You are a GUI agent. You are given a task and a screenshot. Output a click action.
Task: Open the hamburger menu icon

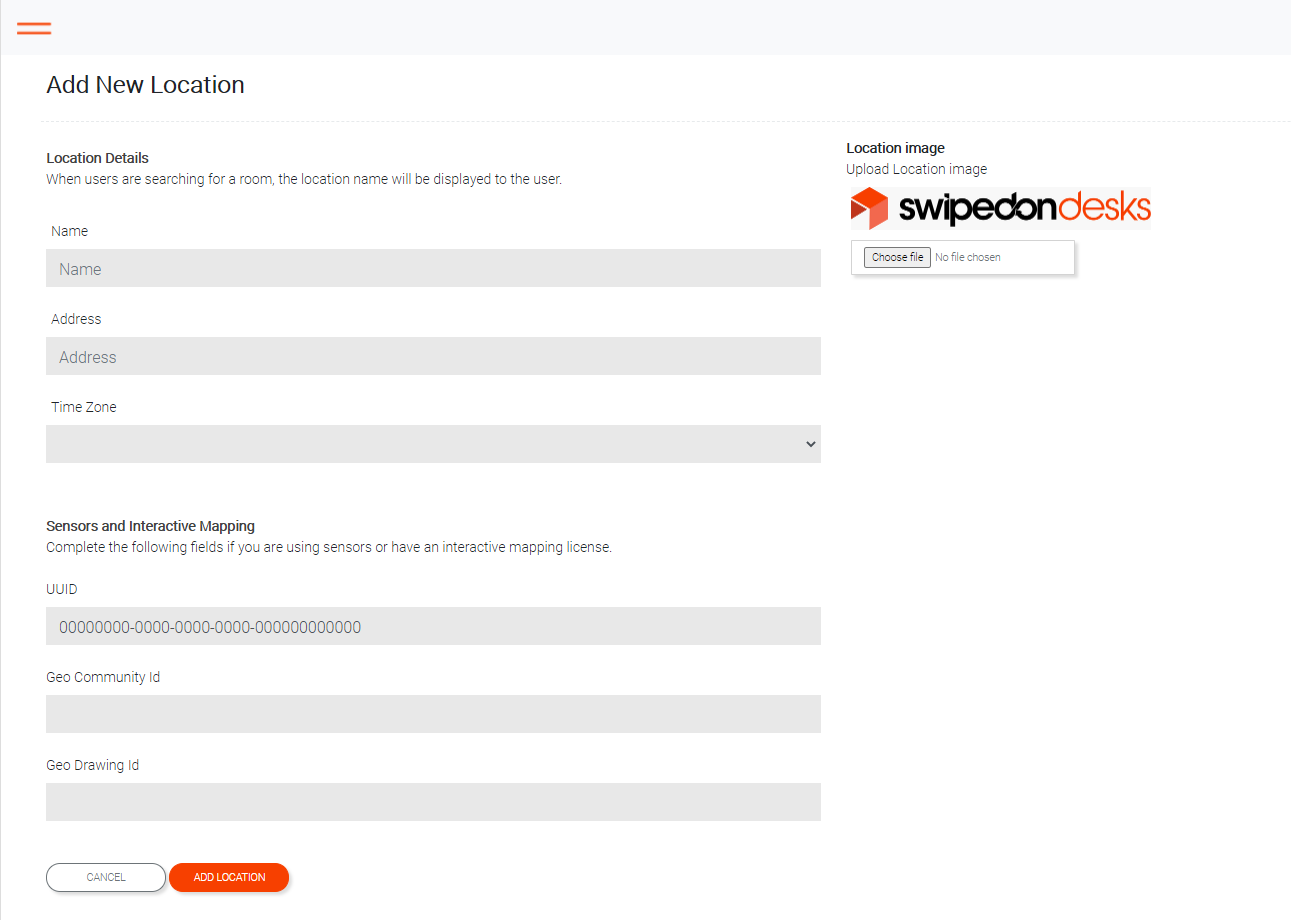[34, 28]
